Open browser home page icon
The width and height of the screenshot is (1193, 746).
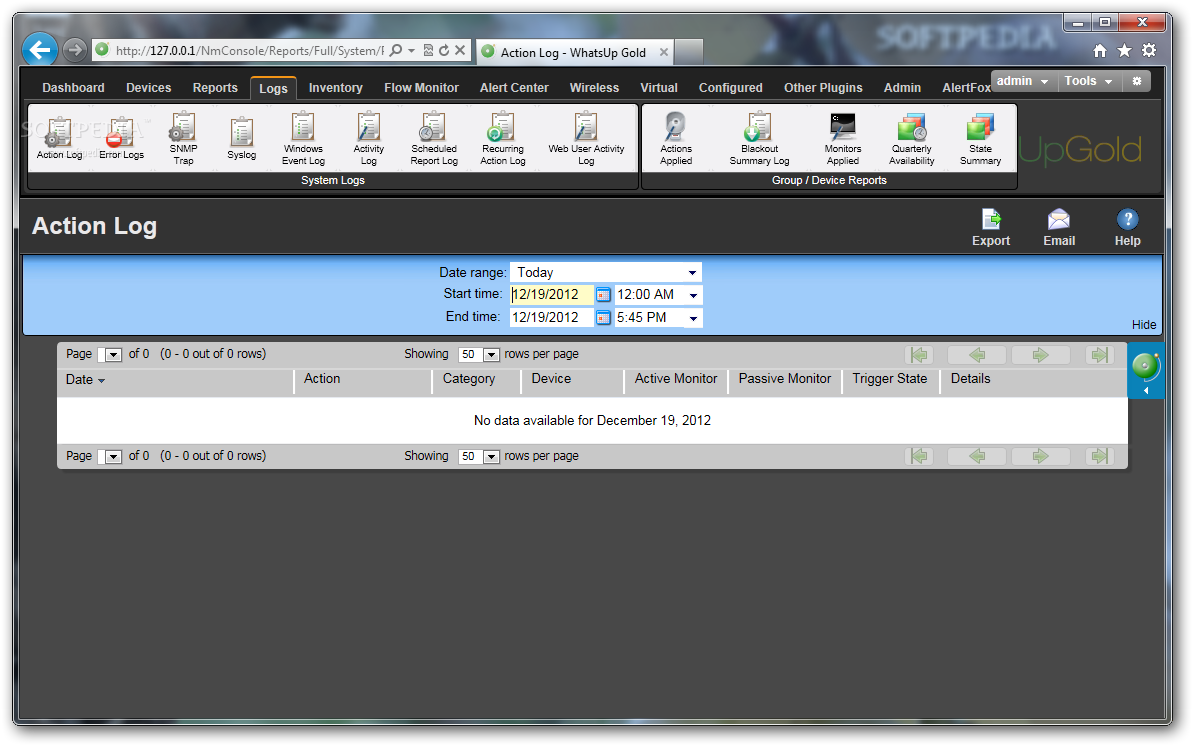(x=1099, y=51)
